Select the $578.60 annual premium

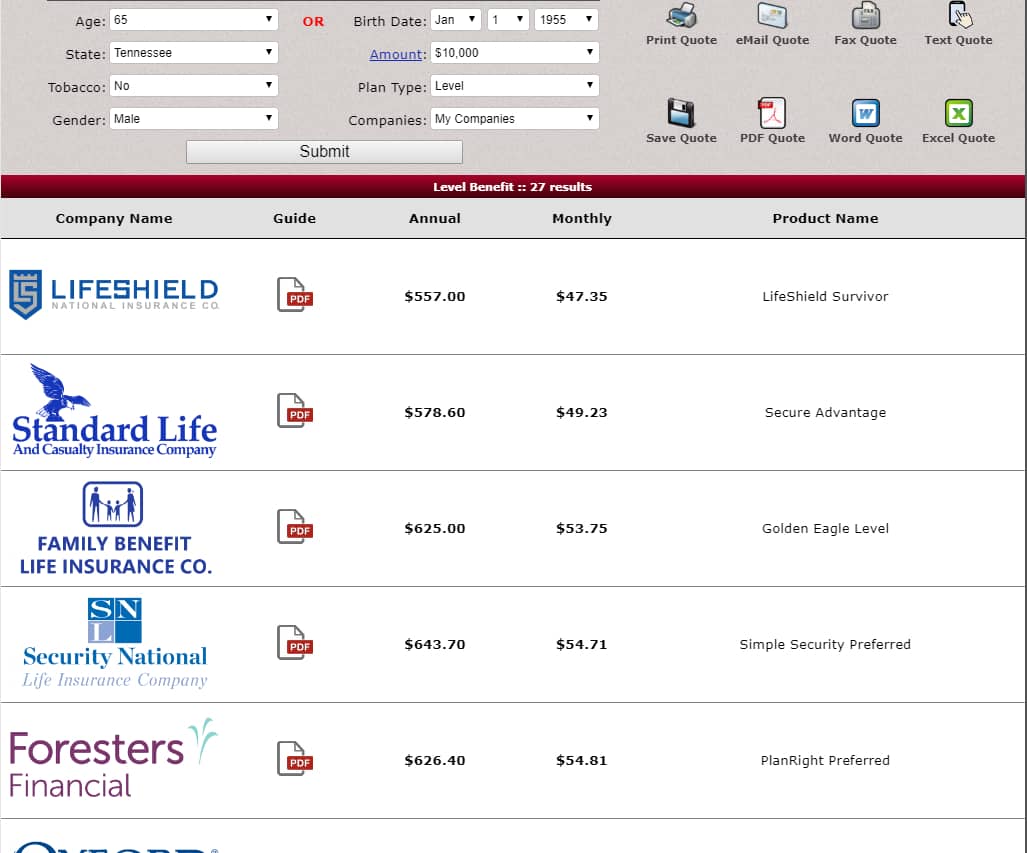435,412
